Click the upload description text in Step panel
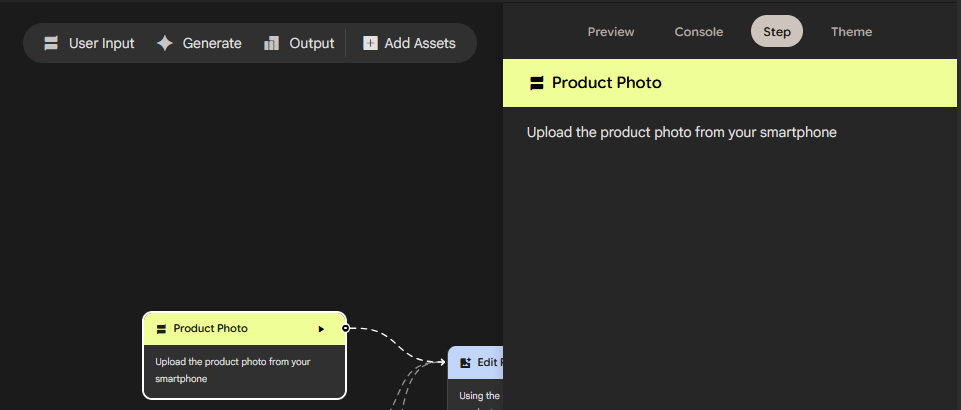 point(681,132)
